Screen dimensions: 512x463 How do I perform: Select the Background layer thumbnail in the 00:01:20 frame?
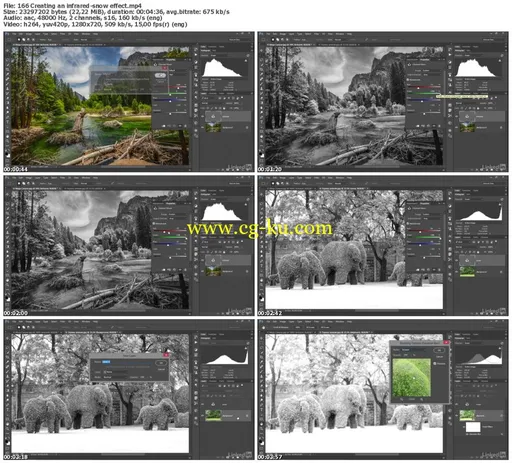tap(467, 128)
